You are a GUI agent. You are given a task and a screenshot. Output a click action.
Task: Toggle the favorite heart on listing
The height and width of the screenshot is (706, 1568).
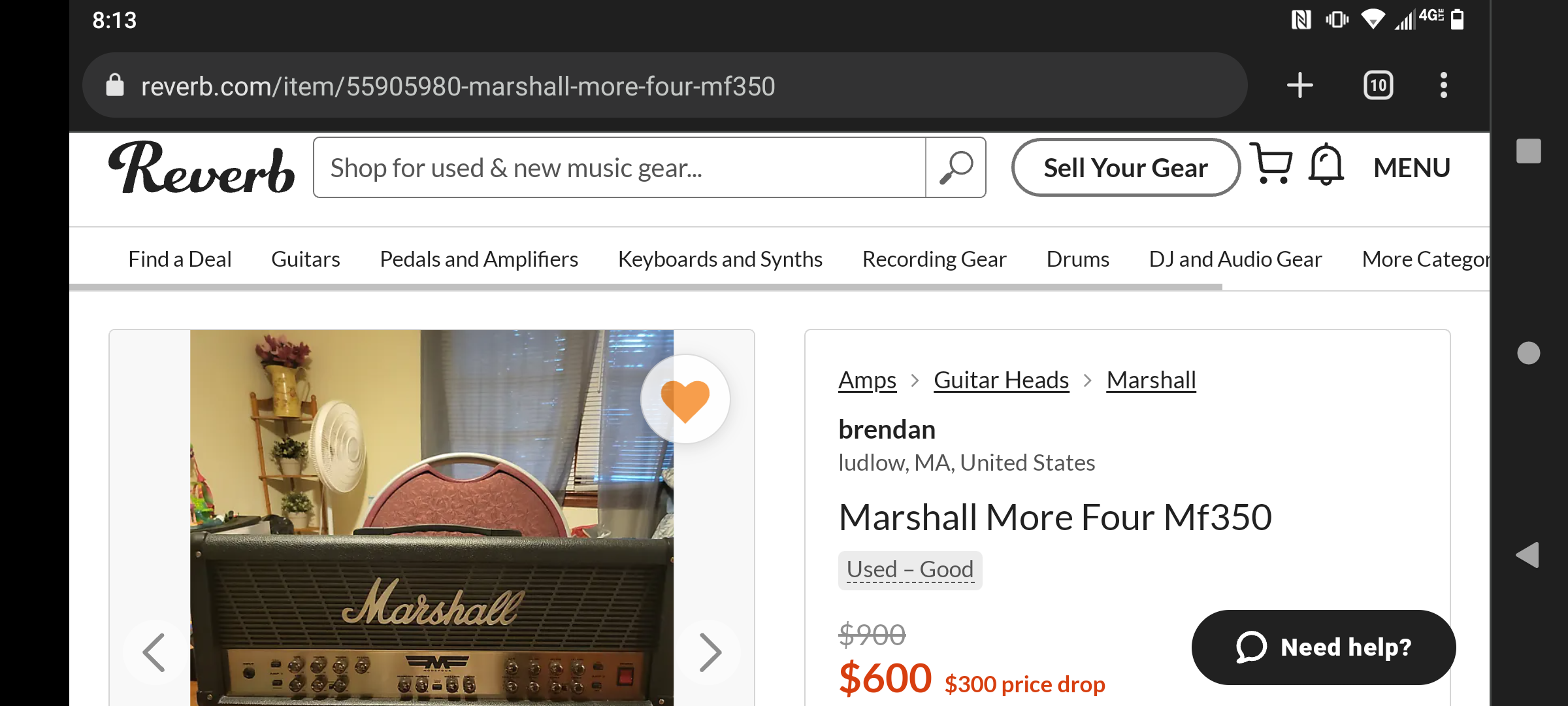(x=685, y=399)
